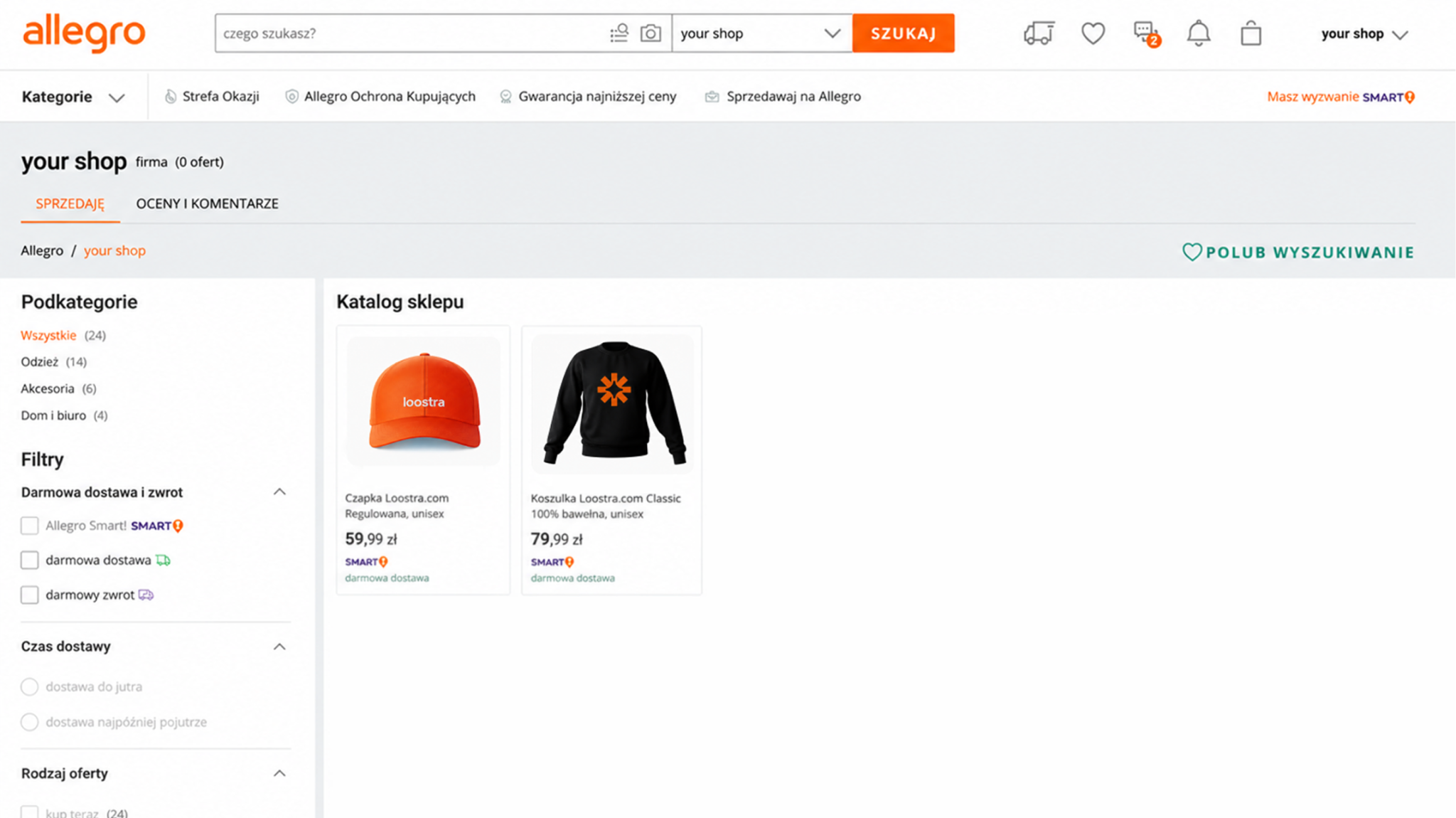Open the Masz wyzwanie SMART link
This screenshot has width=1456, height=818.
[1341, 97]
